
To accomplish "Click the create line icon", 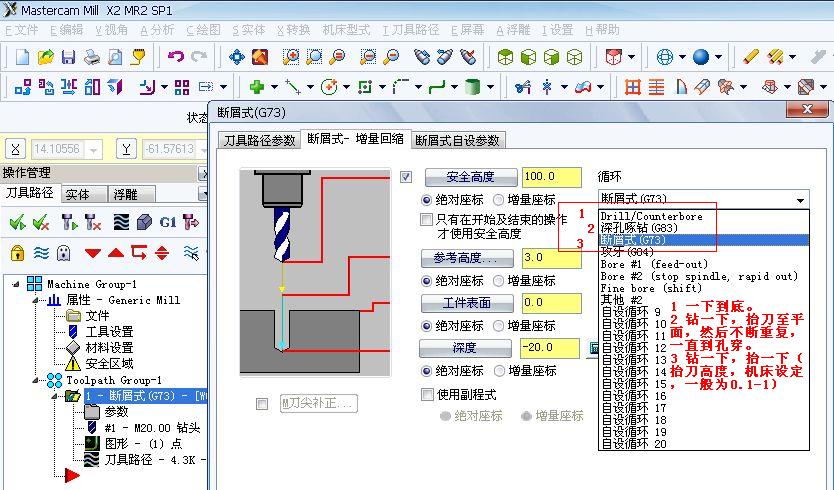I will [x=293, y=87].
